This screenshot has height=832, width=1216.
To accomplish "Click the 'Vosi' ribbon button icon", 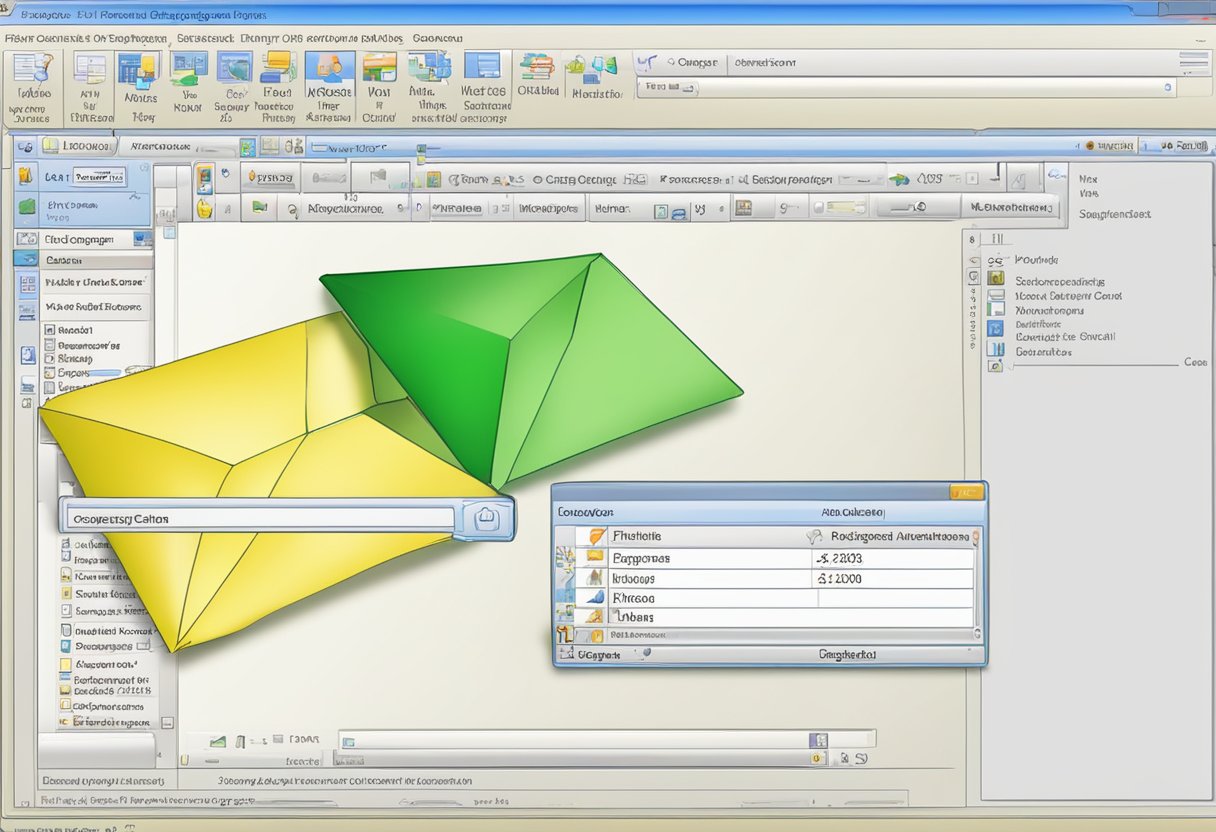I will pyautogui.click(x=379, y=68).
